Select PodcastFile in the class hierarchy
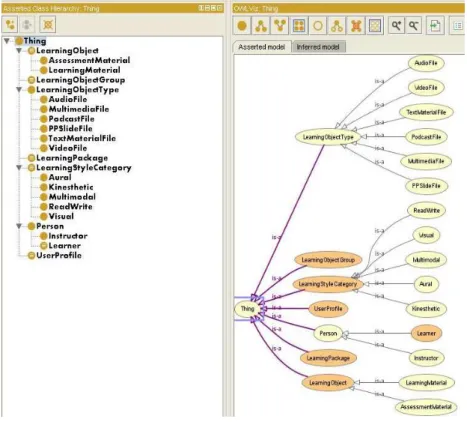Screen dimensions: 467x422 click(71, 119)
